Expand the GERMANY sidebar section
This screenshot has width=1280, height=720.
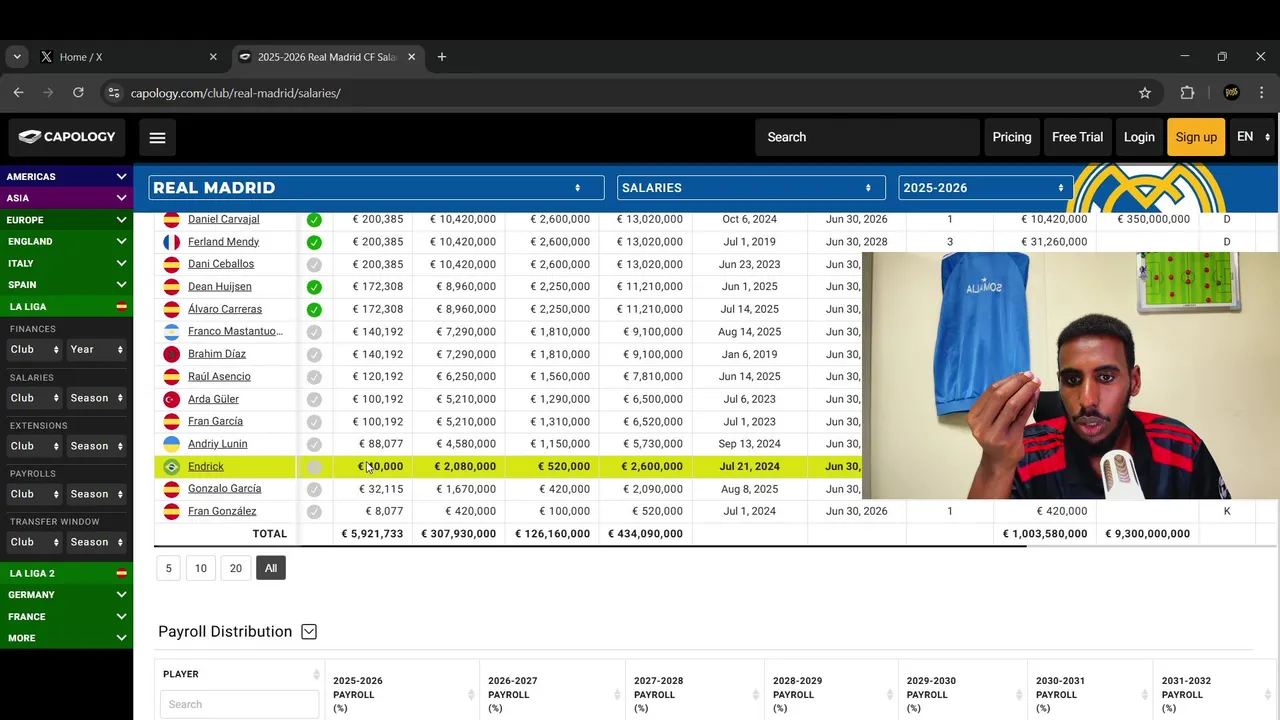pyautogui.click(x=66, y=595)
